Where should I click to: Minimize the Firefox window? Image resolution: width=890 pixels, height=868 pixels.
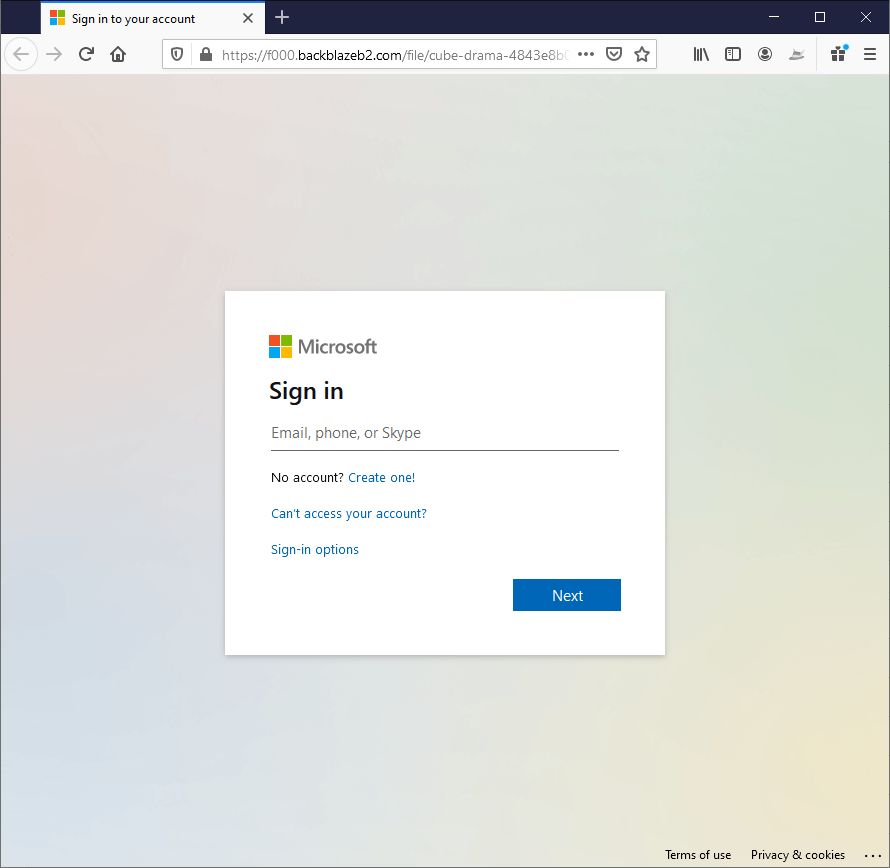pos(774,17)
